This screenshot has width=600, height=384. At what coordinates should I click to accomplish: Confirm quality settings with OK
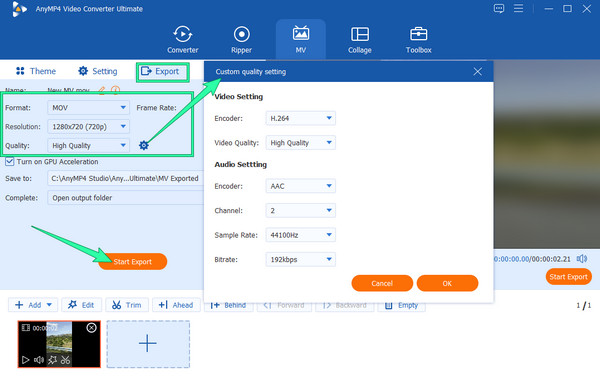(447, 283)
